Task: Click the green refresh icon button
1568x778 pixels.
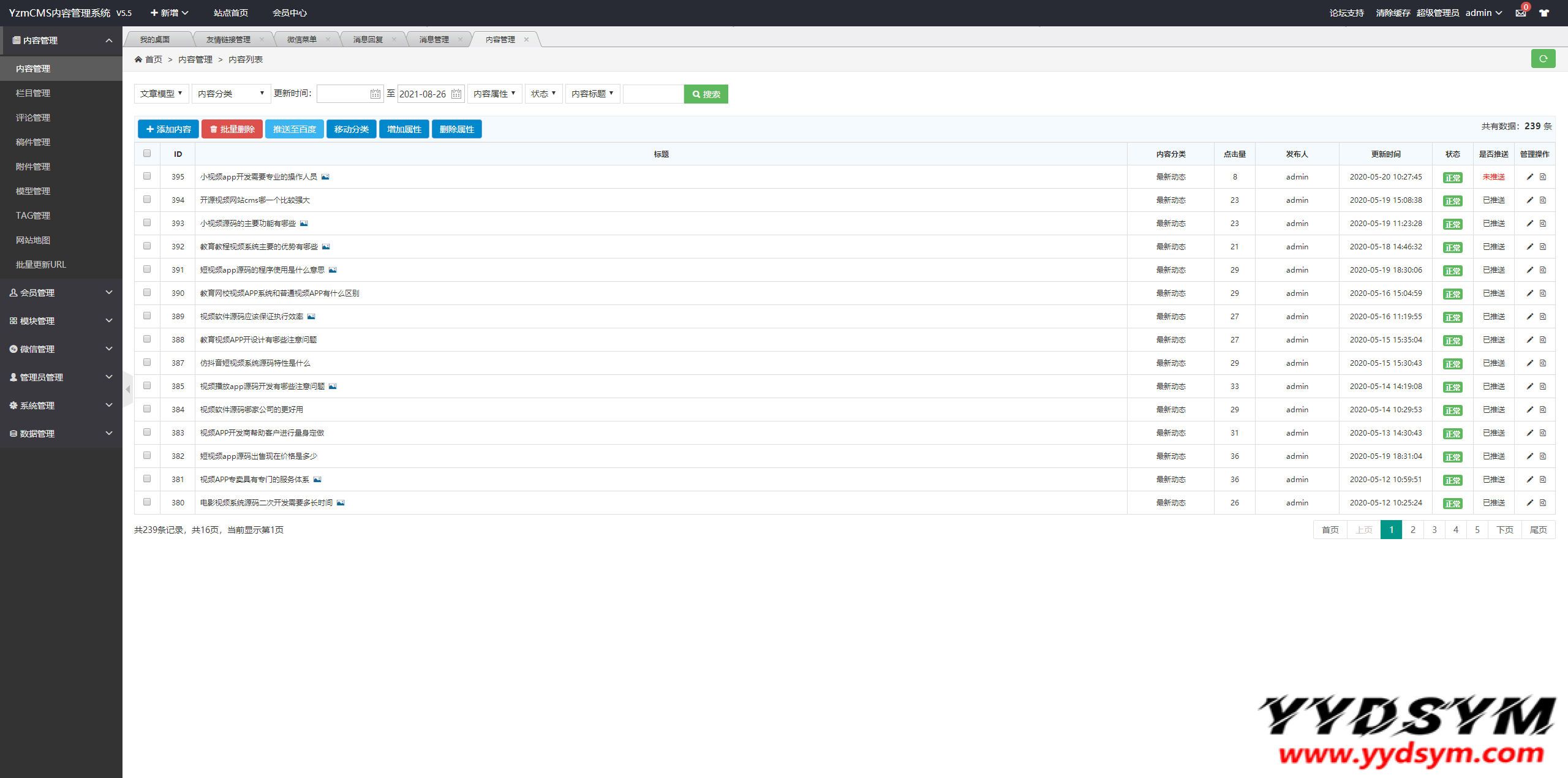Action: [x=1543, y=59]
